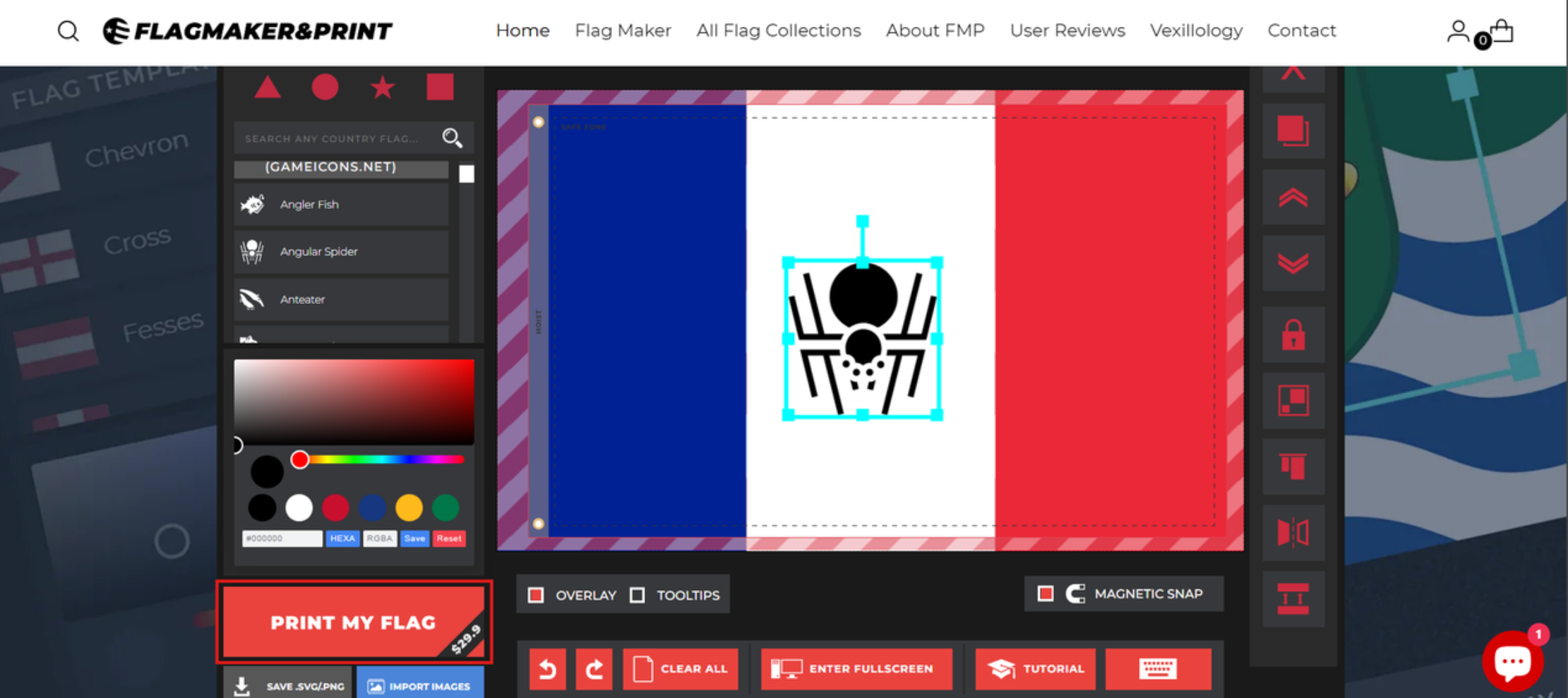Screen dimensions: 1568x698
Task: Open the site search
Action: [68, 30]
